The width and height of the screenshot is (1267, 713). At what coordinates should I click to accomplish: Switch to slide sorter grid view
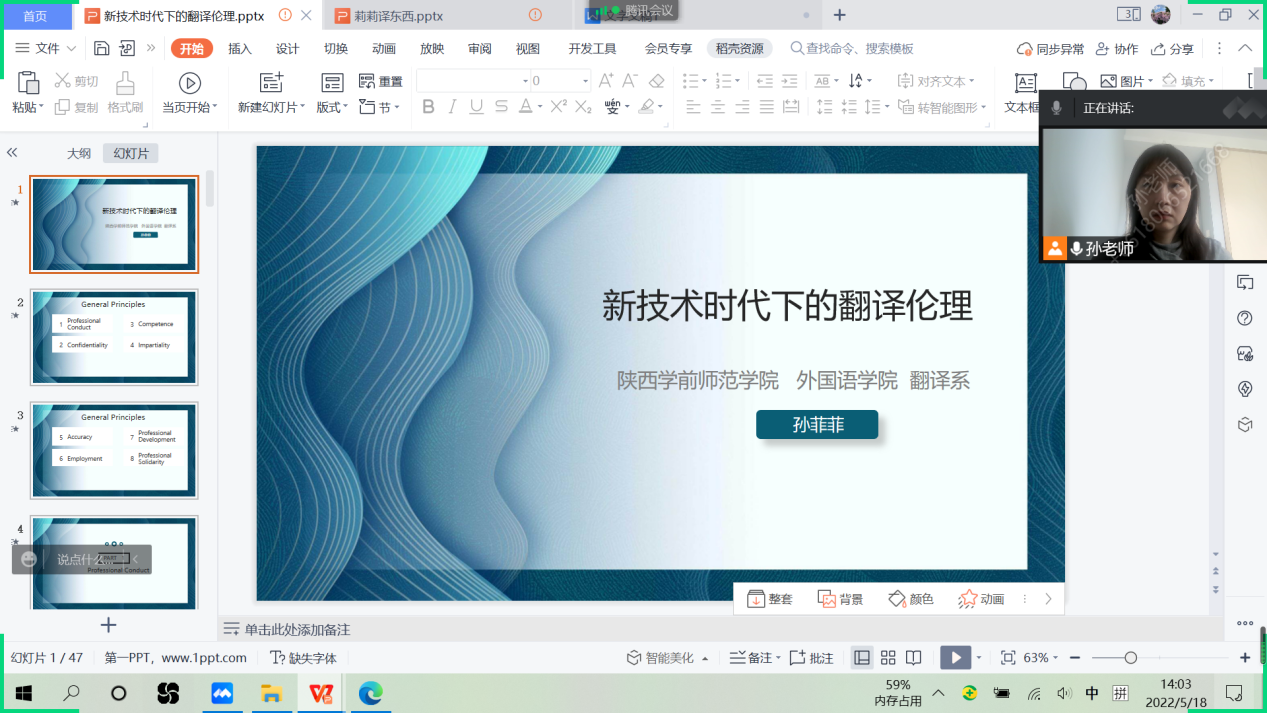click(x=888, y=657)
